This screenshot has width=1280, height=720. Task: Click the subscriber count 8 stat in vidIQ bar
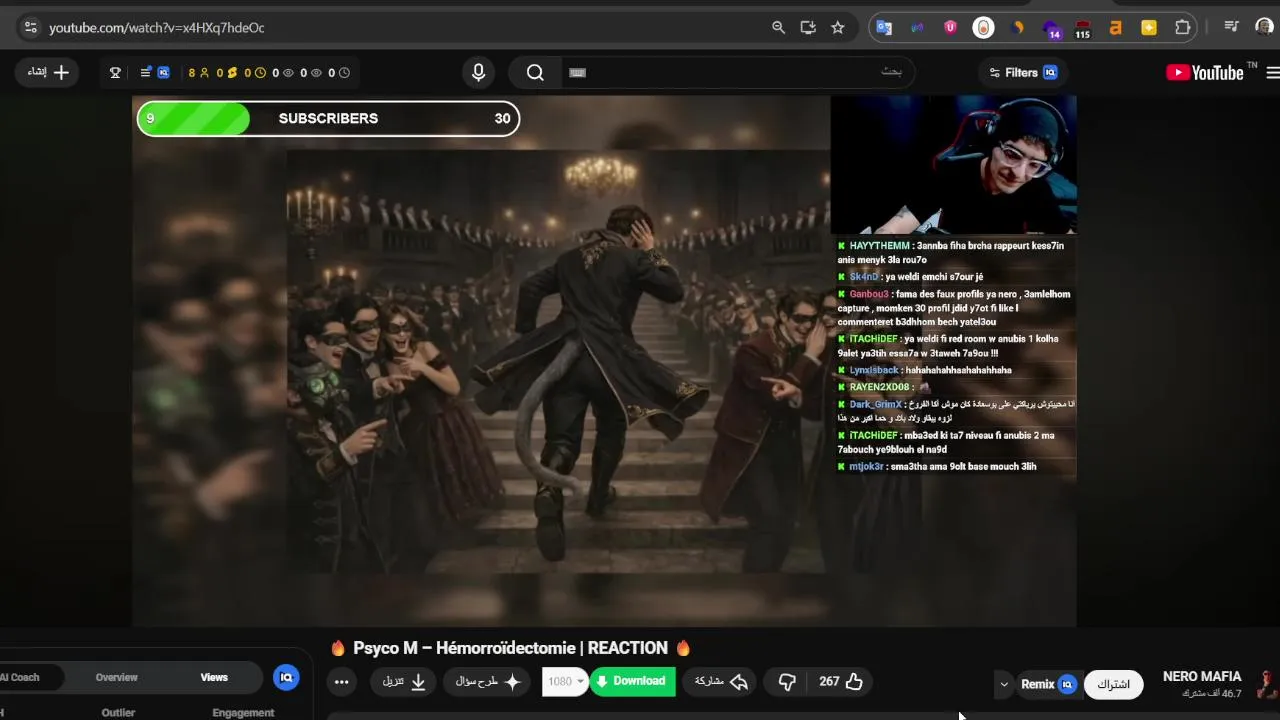coord(198,73)
